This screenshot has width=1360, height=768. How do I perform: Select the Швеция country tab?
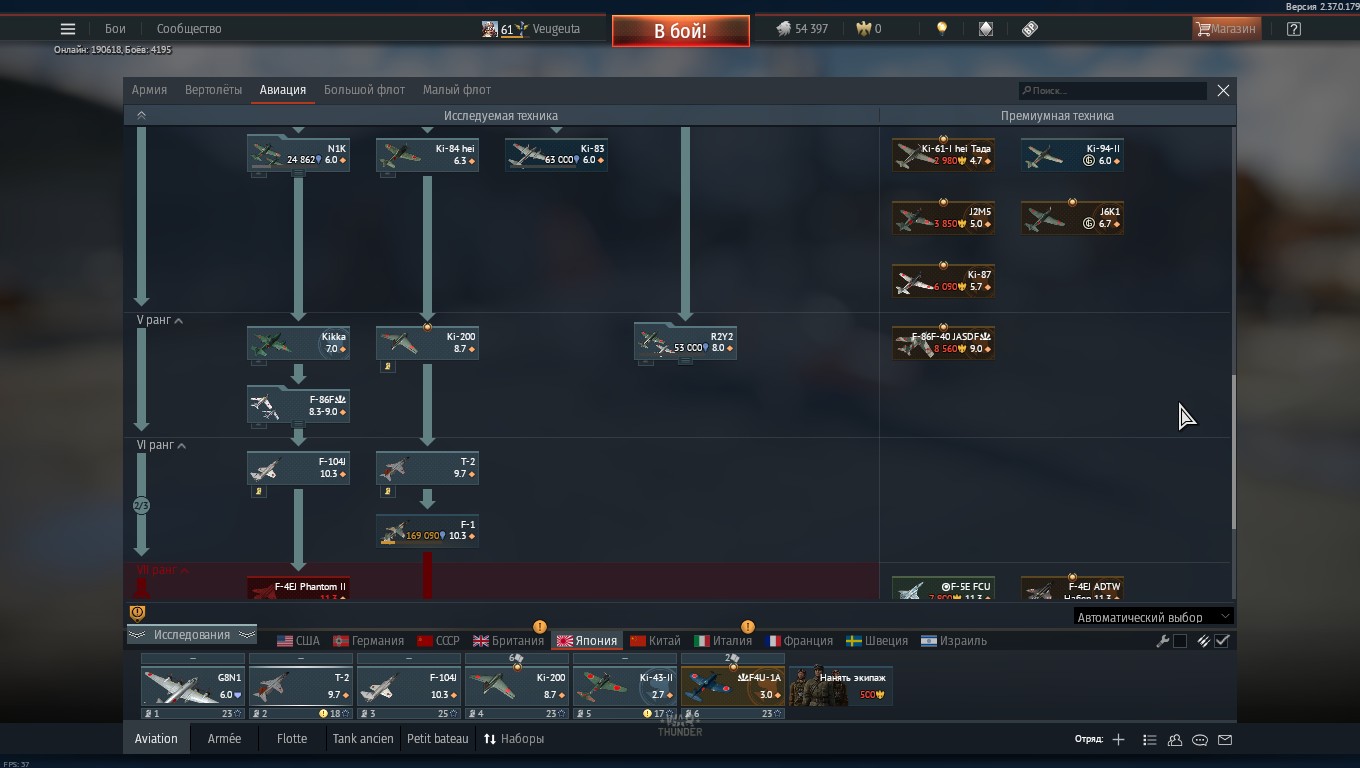click(x=877, y=641)
